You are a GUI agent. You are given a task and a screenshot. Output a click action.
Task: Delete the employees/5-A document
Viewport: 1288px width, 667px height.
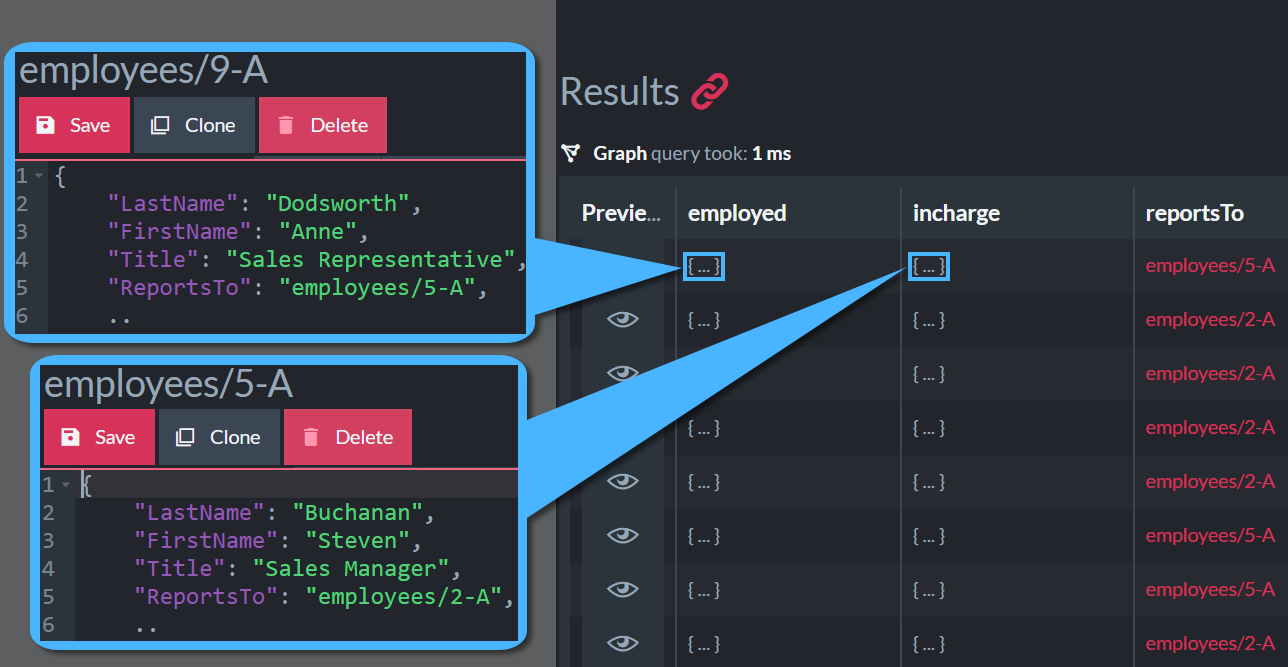tap(348, 437)
